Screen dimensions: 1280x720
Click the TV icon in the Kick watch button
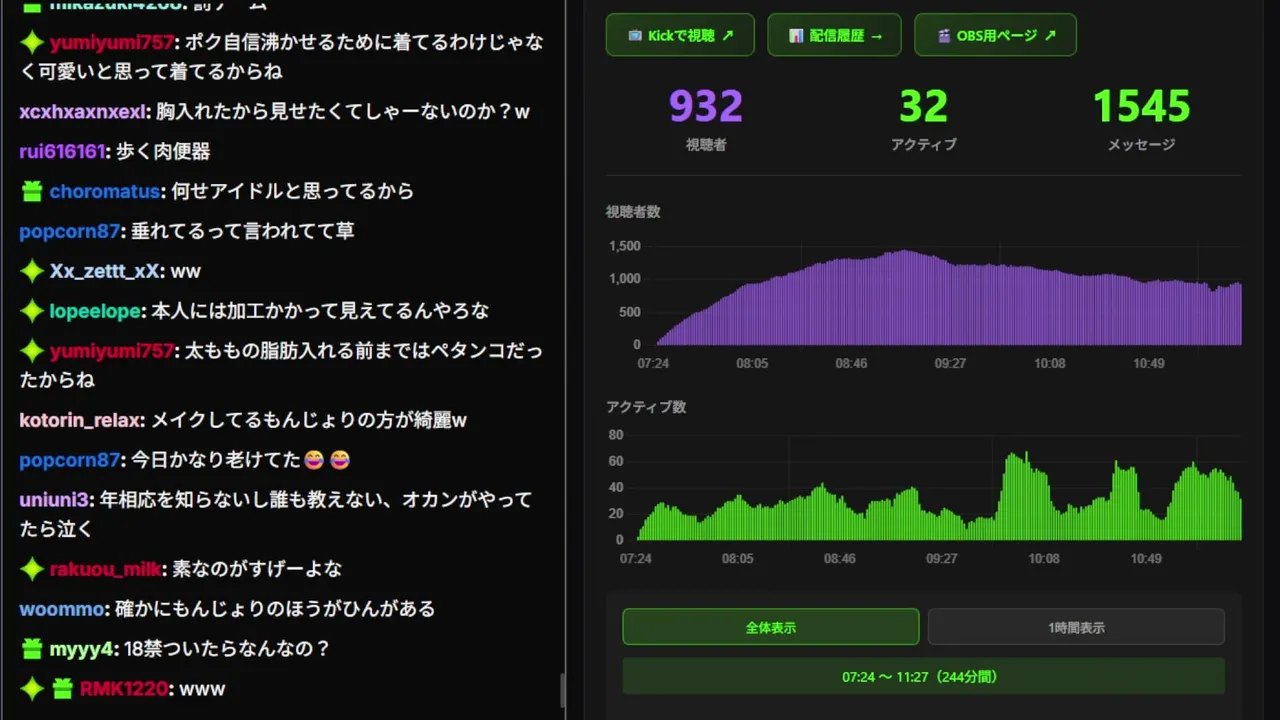coord(635,36)
